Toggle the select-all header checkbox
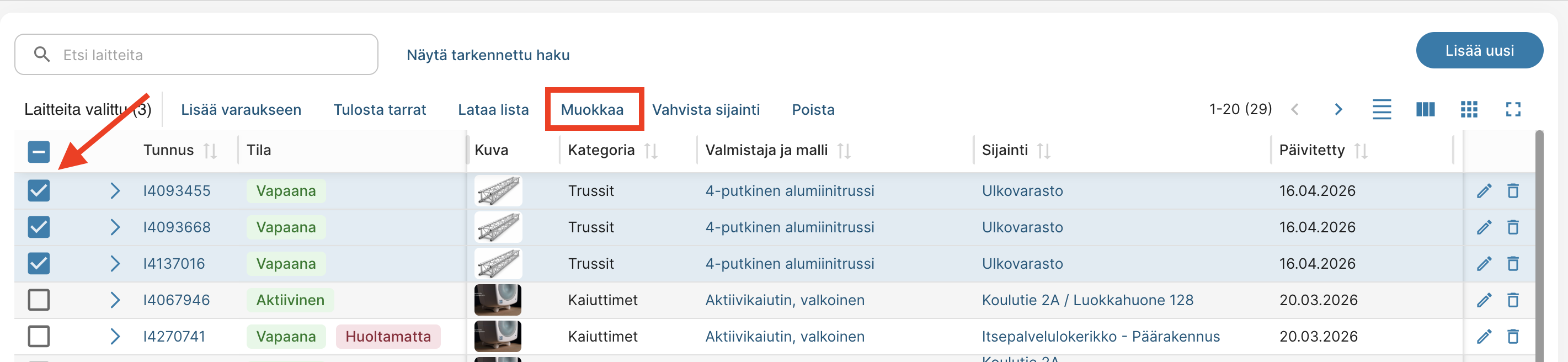 point(39,152)
